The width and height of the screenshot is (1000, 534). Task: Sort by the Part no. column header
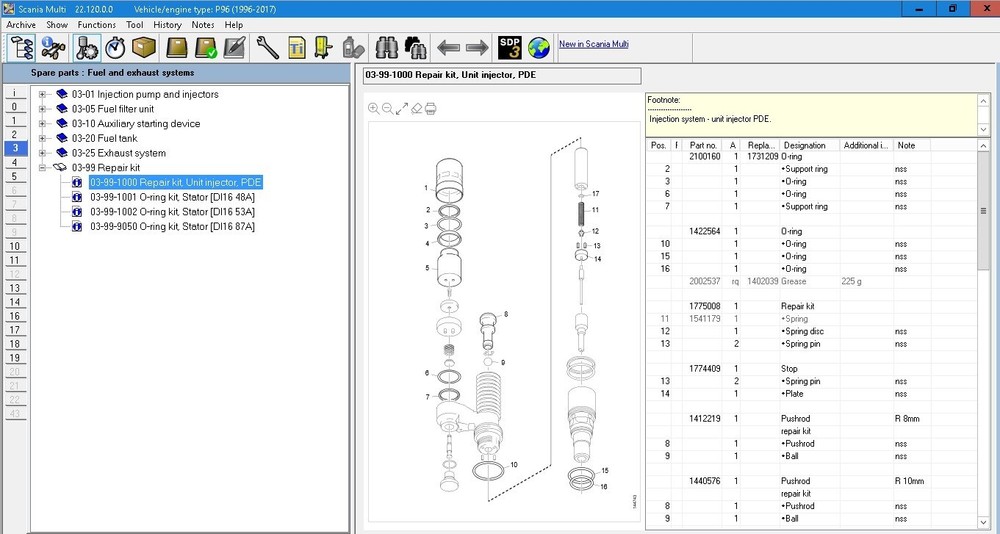pyautogui.click(x=703, y=145)
